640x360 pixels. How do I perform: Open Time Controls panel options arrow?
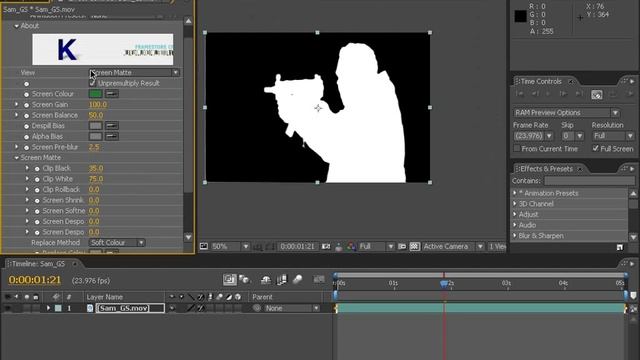pyautogui.click(x=632, y=81)
